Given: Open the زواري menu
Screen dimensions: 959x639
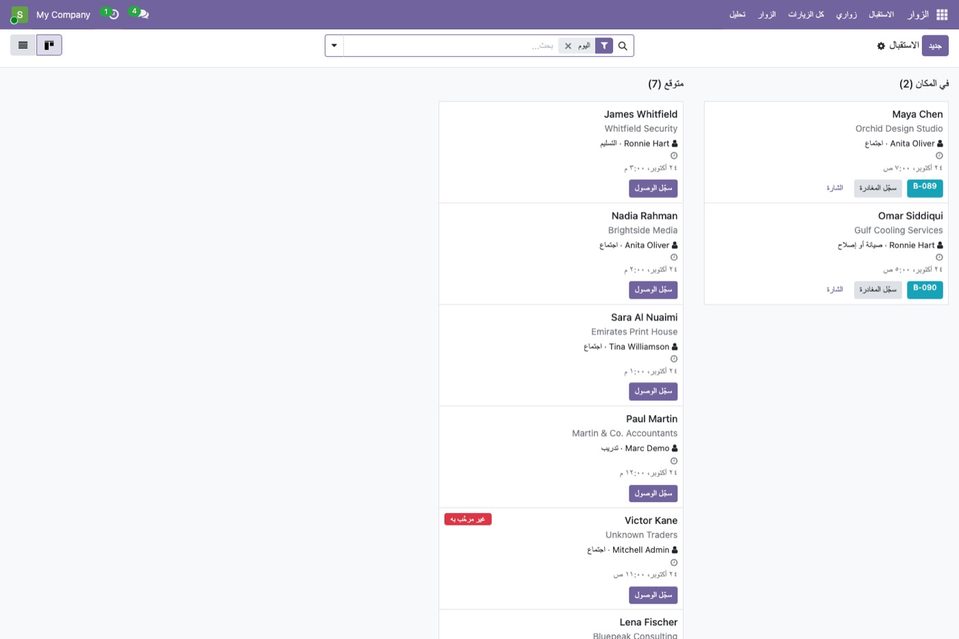Looking at the screenshot, I should pyautogui.click(x=846, y=15).
